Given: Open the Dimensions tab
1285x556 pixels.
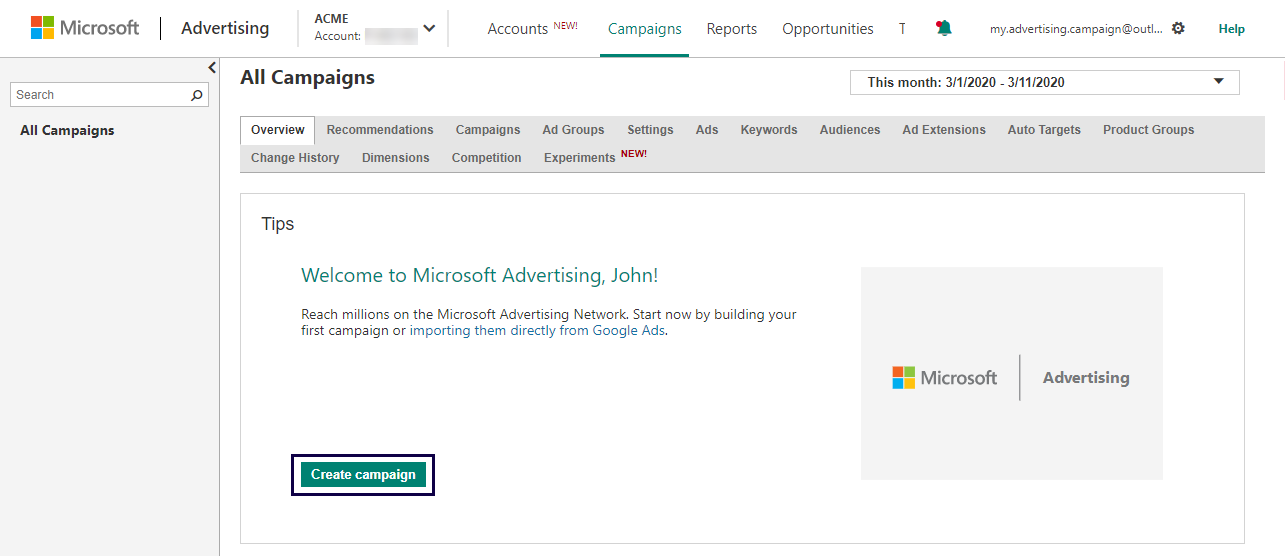Looking at the screenshot, I should coord(395,158).
